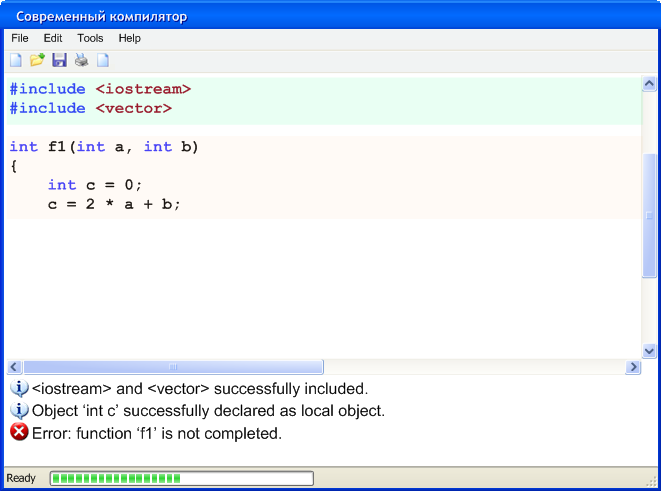The image size is (661, 491).
Task: Click the New file toolbar icon
Action: point(16,60)
